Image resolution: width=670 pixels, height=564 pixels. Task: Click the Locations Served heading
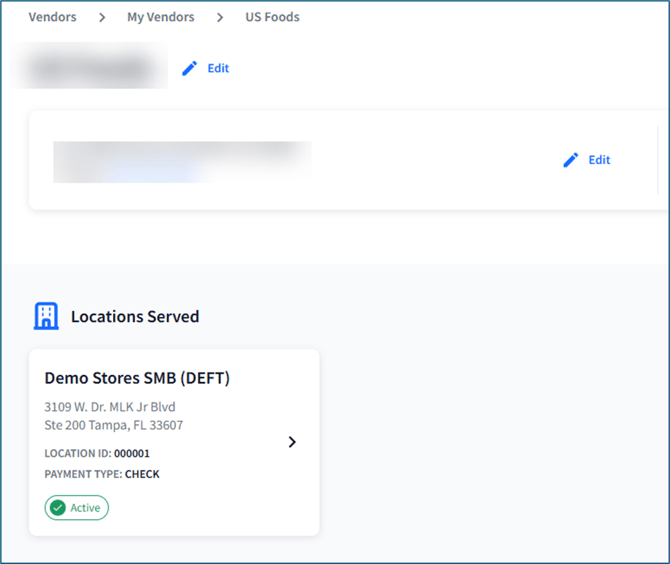click(x=134, y=317)
